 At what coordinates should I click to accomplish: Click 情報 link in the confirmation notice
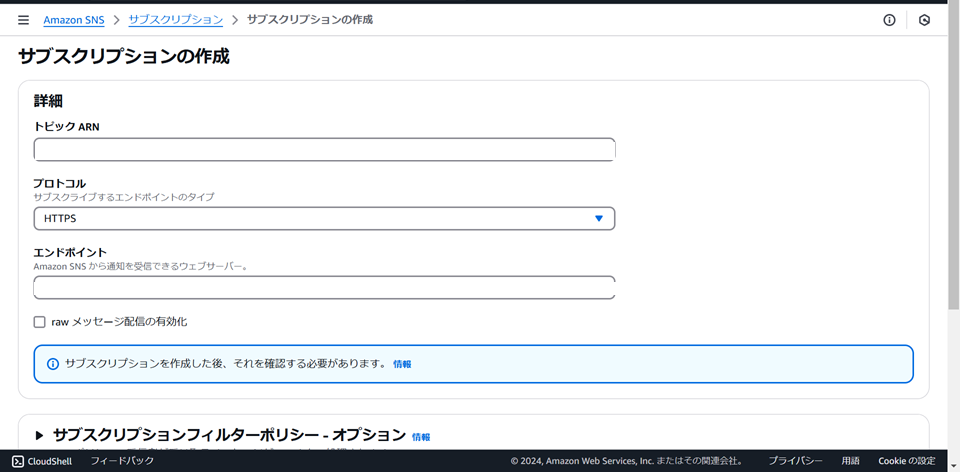tap(402, 364)
